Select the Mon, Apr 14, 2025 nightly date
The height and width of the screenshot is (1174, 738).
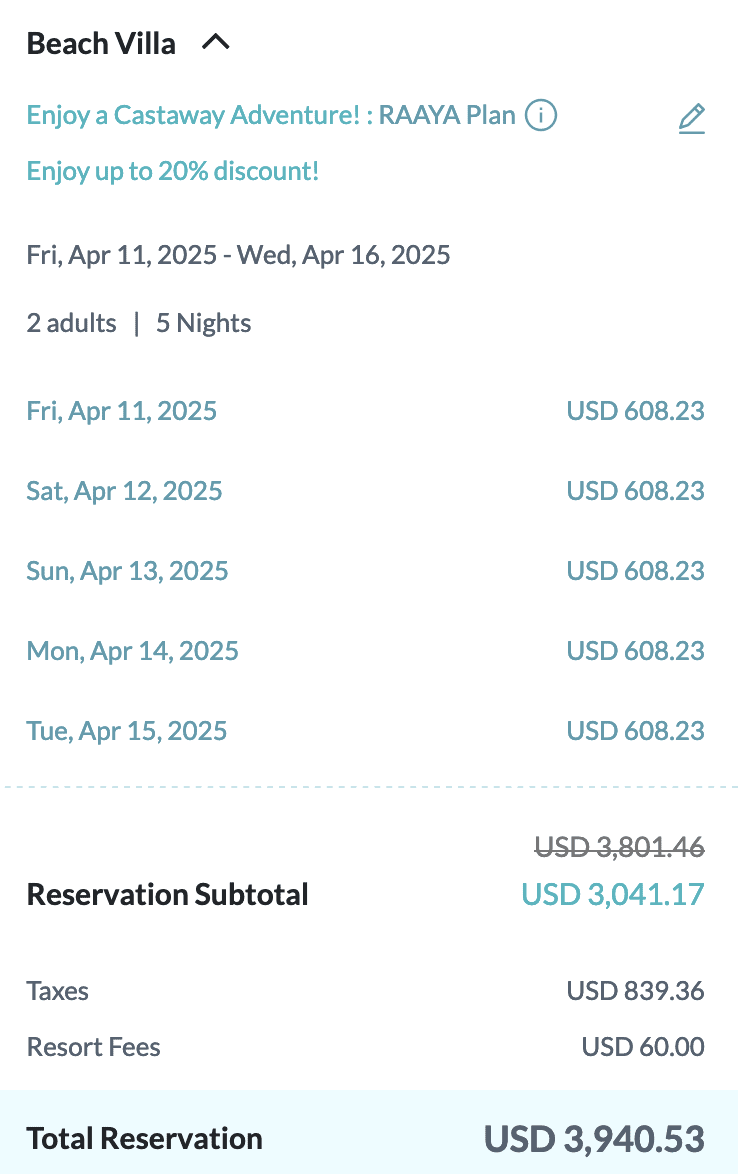(132, 651)
